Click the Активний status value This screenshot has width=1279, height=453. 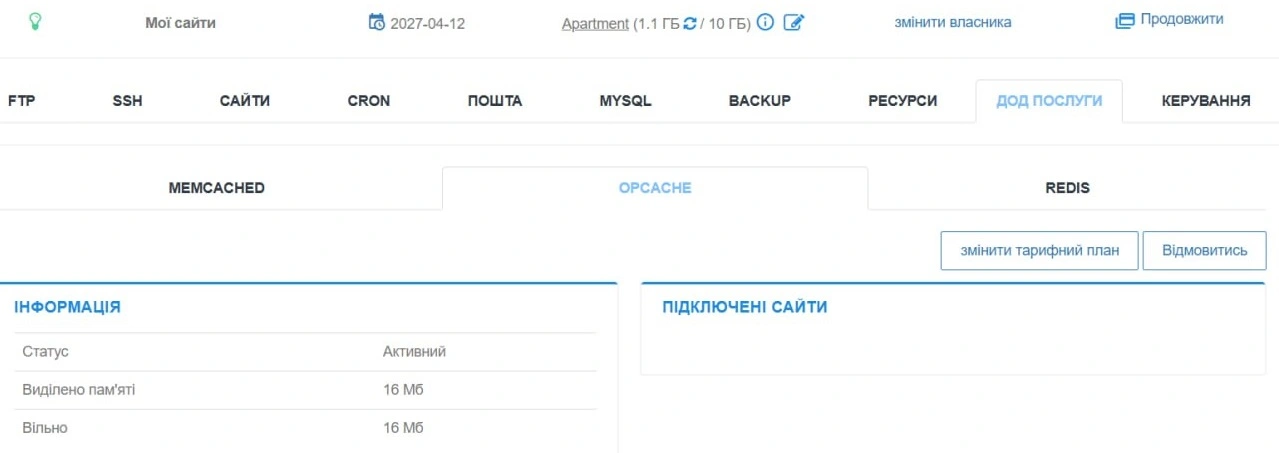coord(414,352)
